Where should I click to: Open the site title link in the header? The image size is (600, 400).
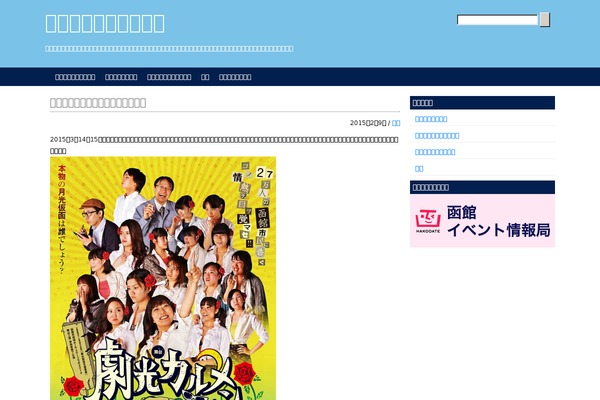pyautogui.click(x=105, y=23)
